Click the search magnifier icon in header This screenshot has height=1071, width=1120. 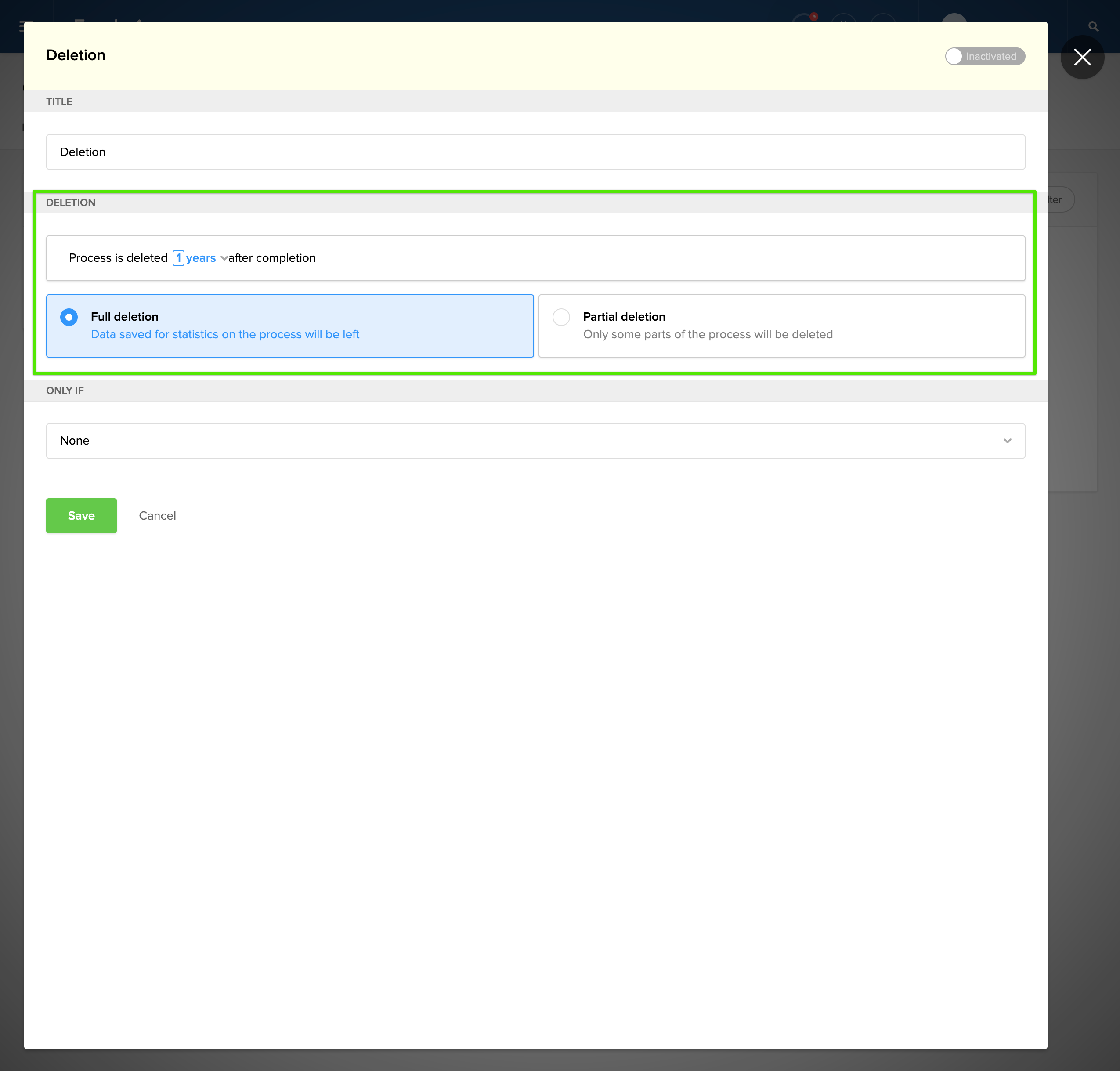[1093, 26]
